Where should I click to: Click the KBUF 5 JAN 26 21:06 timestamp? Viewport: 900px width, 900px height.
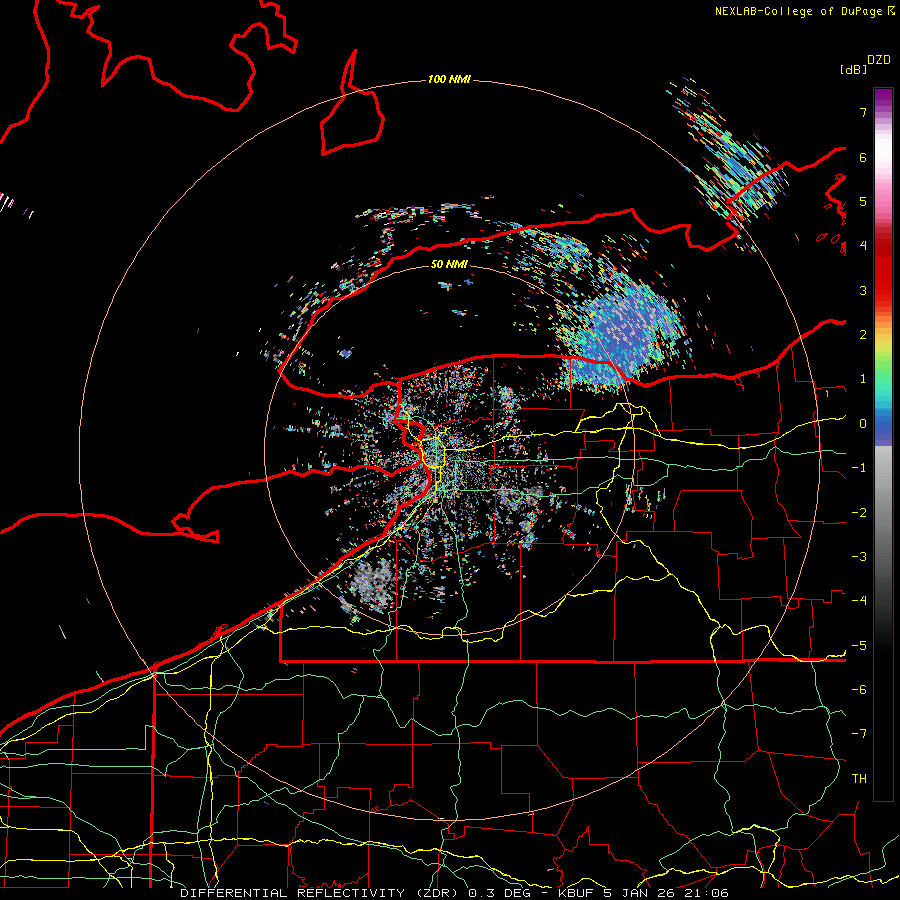(x=643, y=893)
